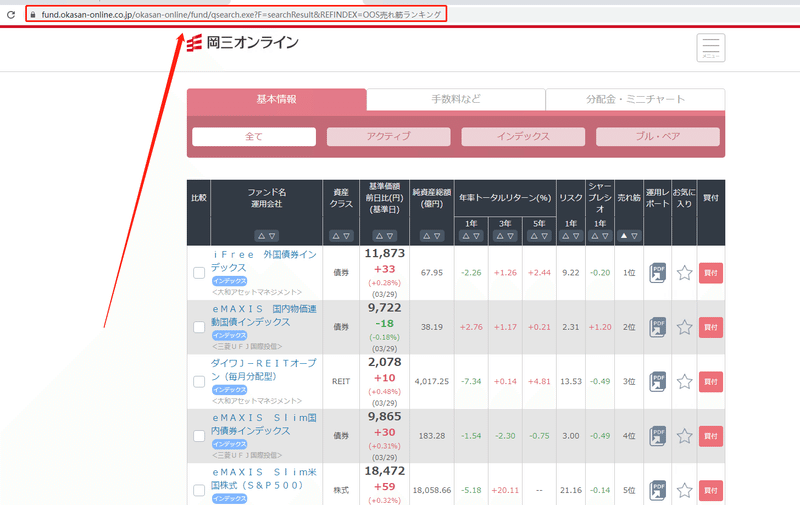Click the lock icon in the address bar

(33, 15)
